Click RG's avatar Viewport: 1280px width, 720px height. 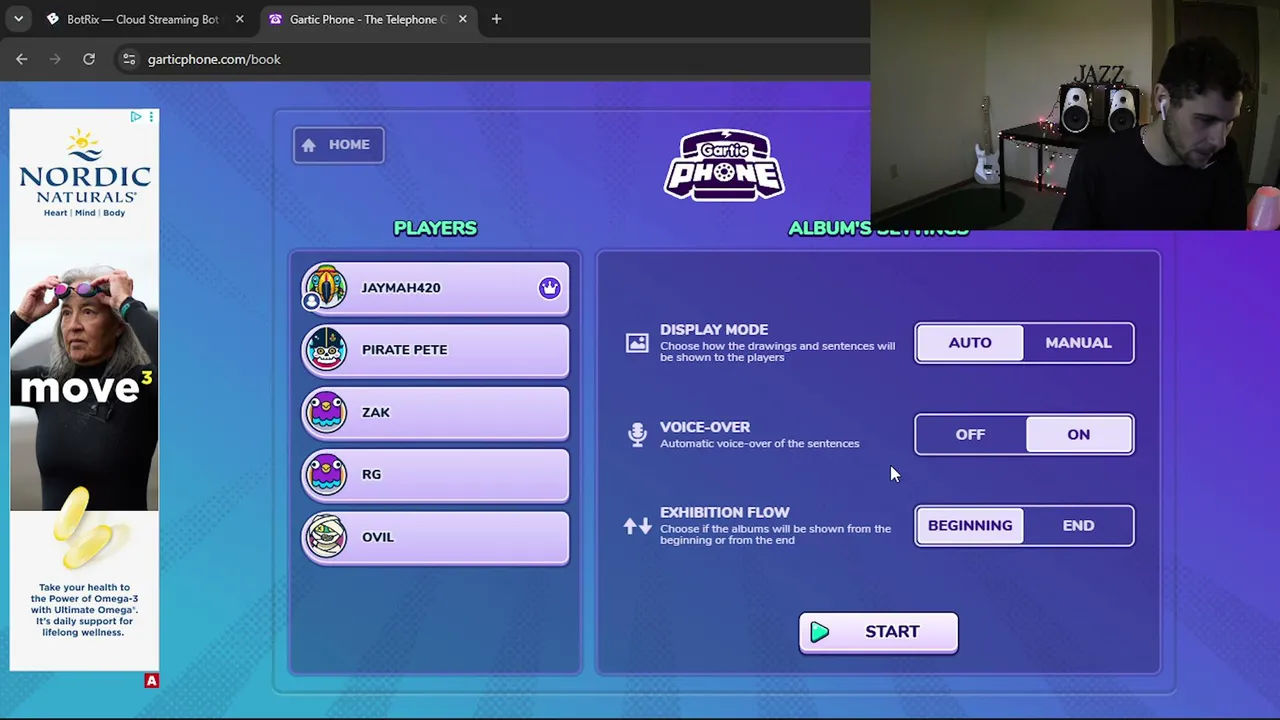tap(326, 474)
